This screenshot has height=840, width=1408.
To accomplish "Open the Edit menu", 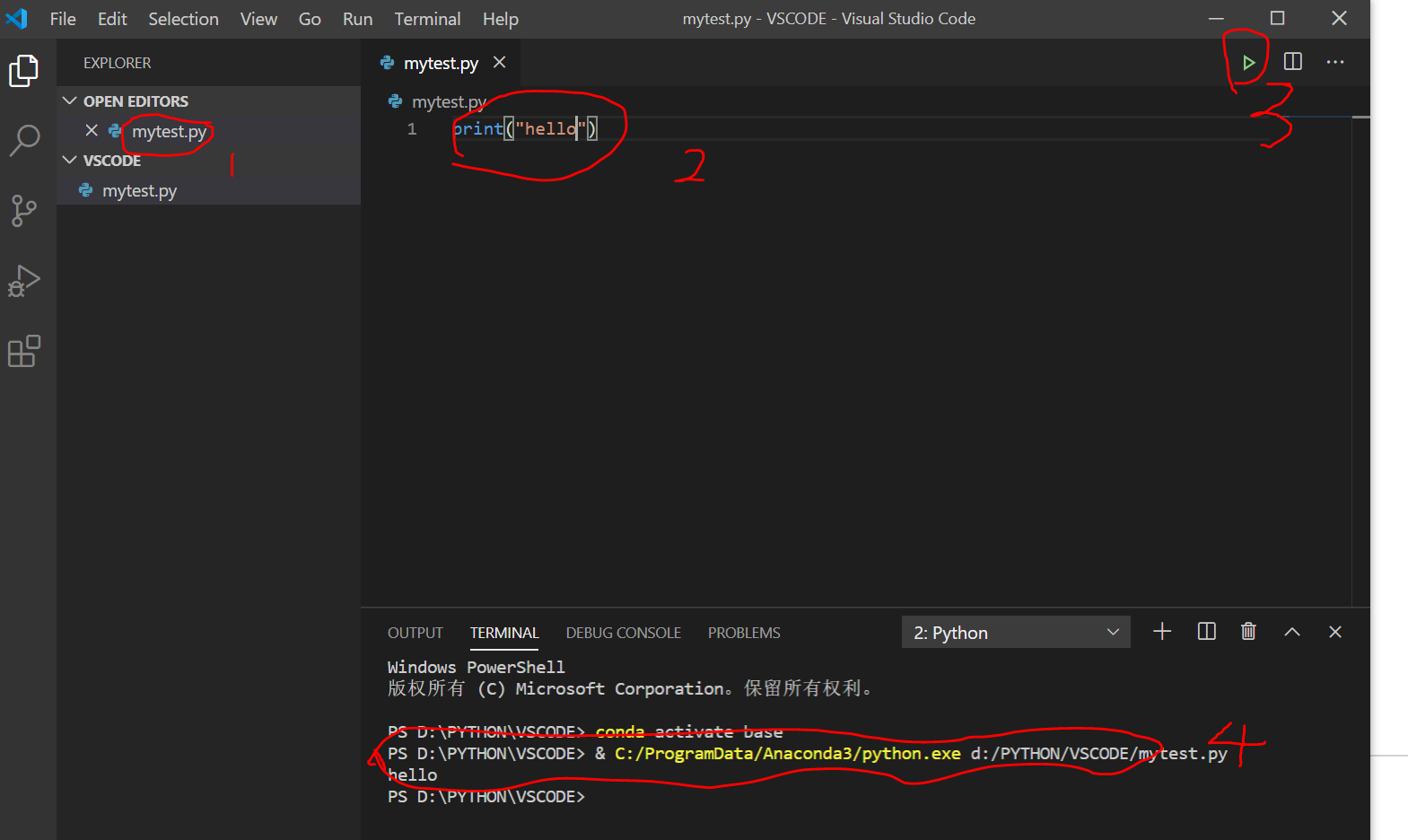I will point(112,19).
